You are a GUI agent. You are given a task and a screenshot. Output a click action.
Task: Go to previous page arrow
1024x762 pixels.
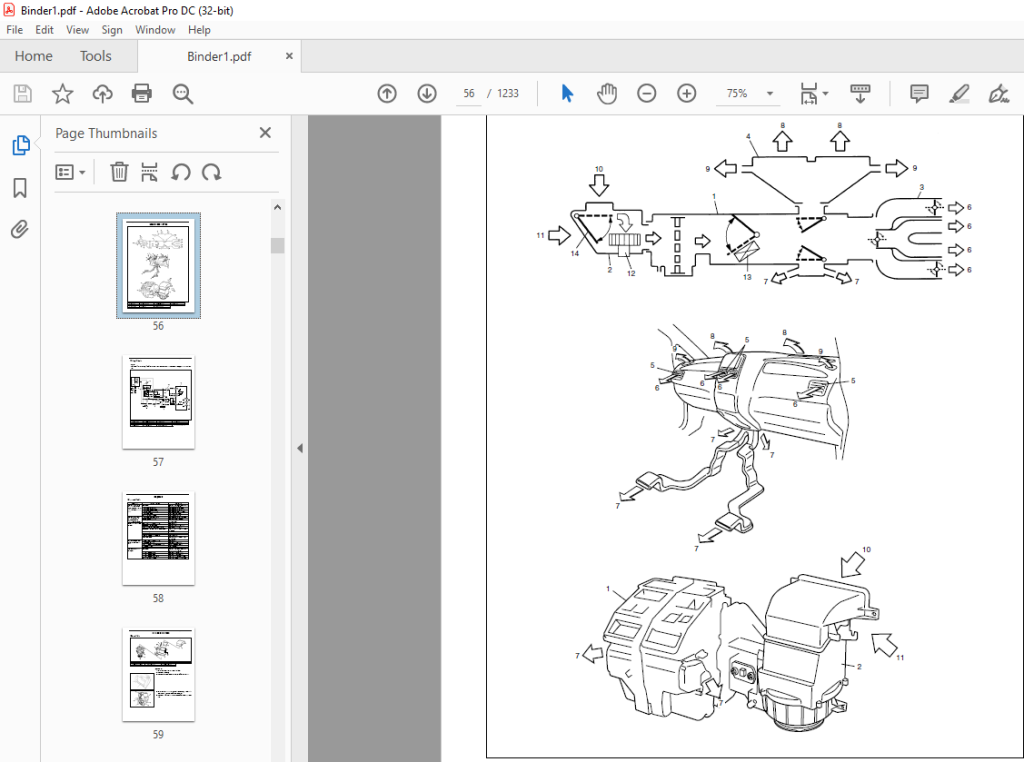point(387,93)
